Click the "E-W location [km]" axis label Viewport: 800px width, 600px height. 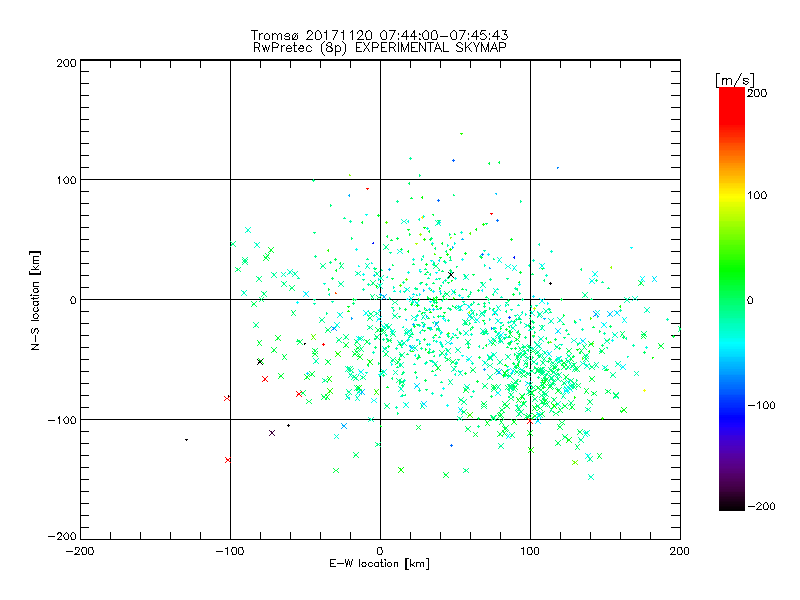[380, 564]
